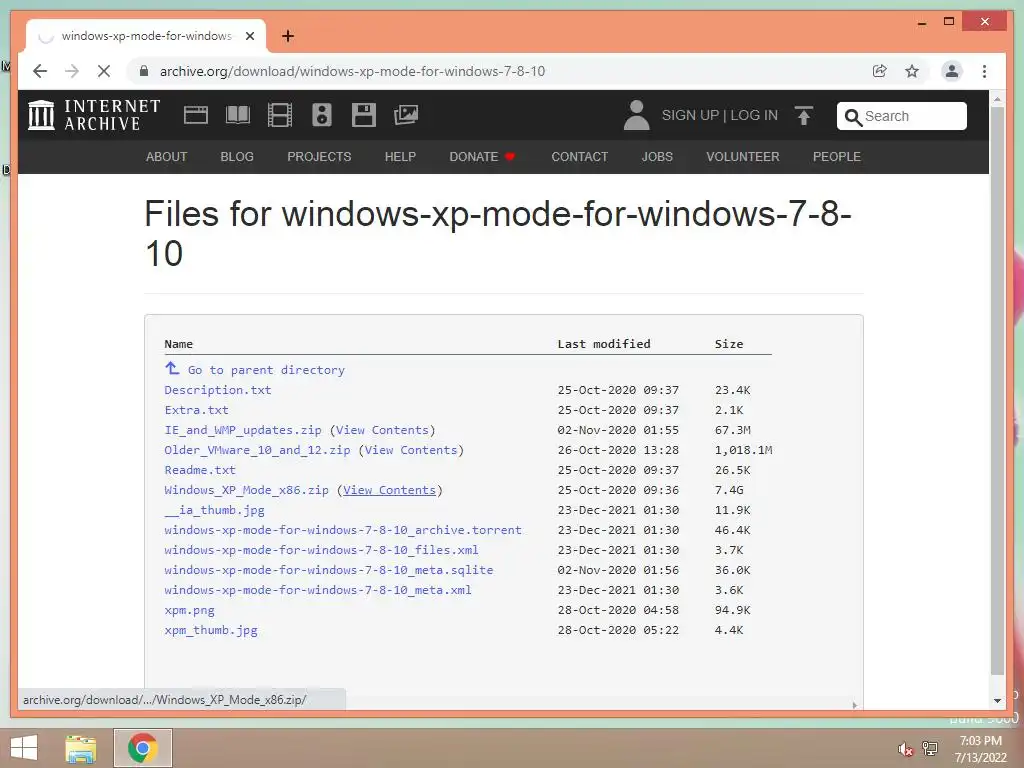Open the Chrome profile icon
Image resolution: width=1024 pixels, height=768 pixels.
[x=952, y=71]
